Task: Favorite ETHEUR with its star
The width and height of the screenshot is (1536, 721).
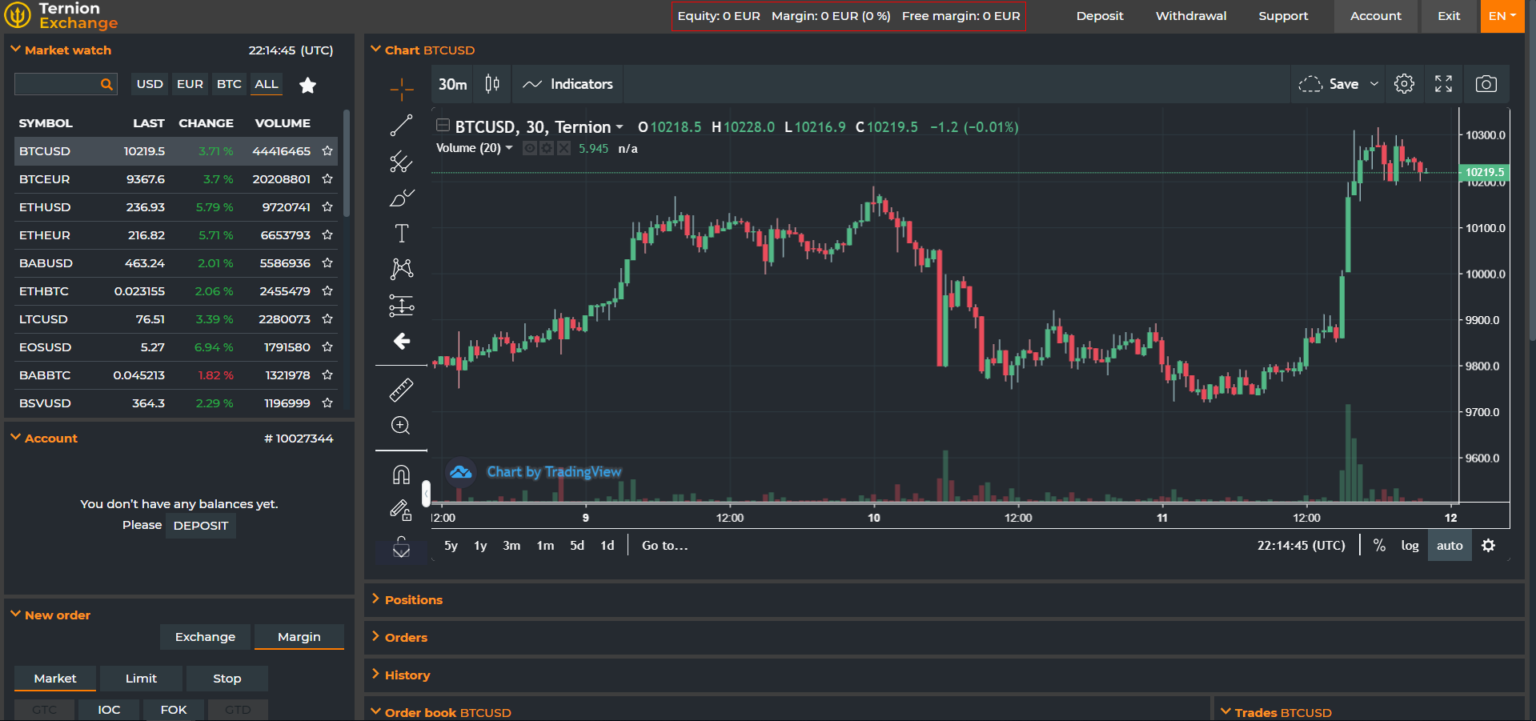Action: click(x=327, y=235)
